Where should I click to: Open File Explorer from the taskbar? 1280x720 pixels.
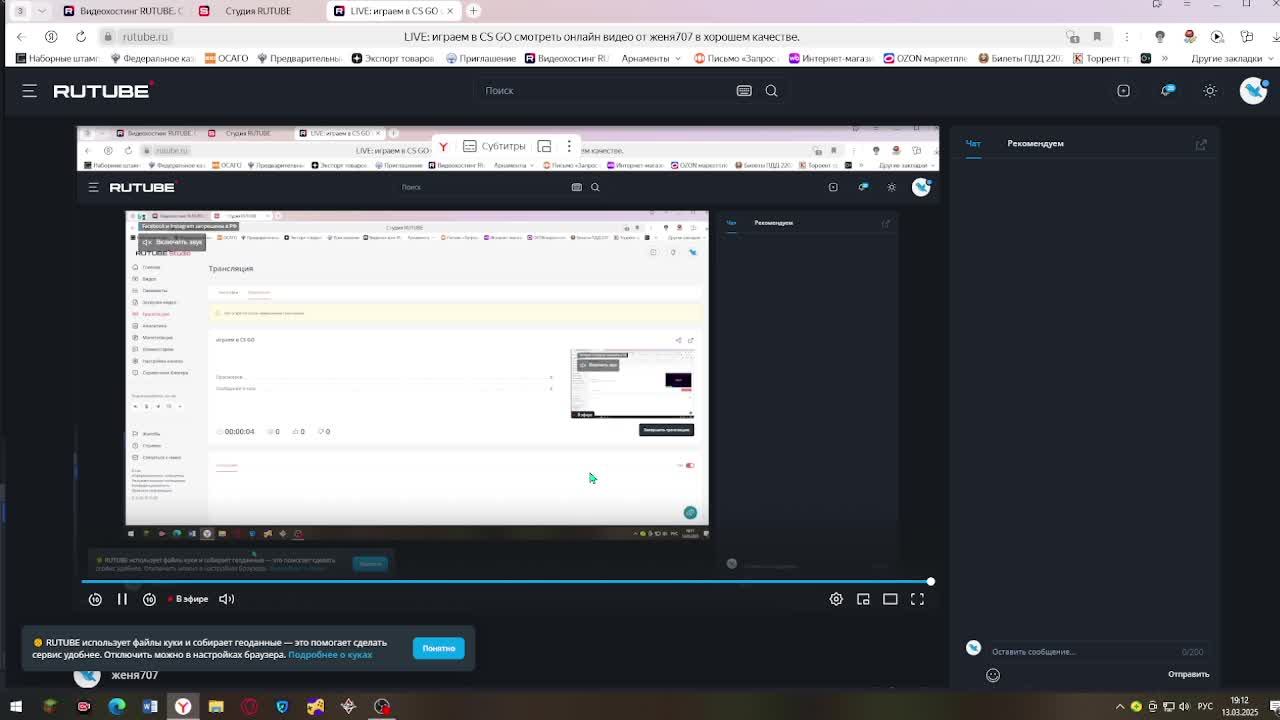tap(216, 707)
